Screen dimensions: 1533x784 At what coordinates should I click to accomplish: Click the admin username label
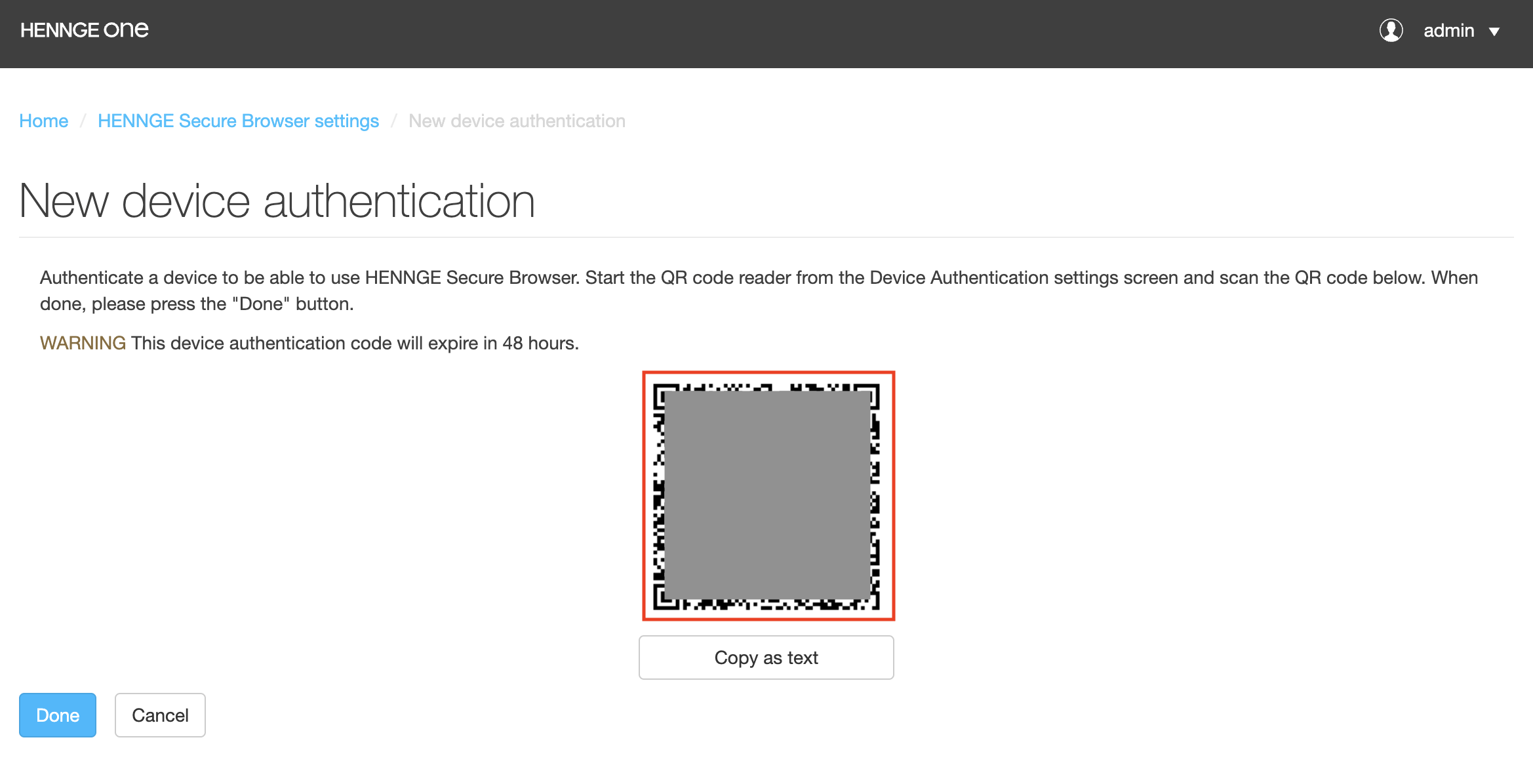pos(1448,31)
